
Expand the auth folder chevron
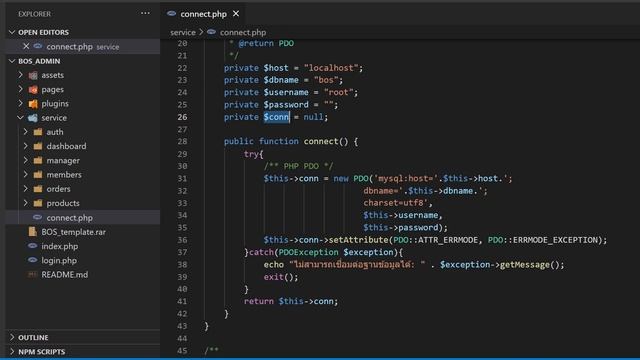click(x=26, y=132)
